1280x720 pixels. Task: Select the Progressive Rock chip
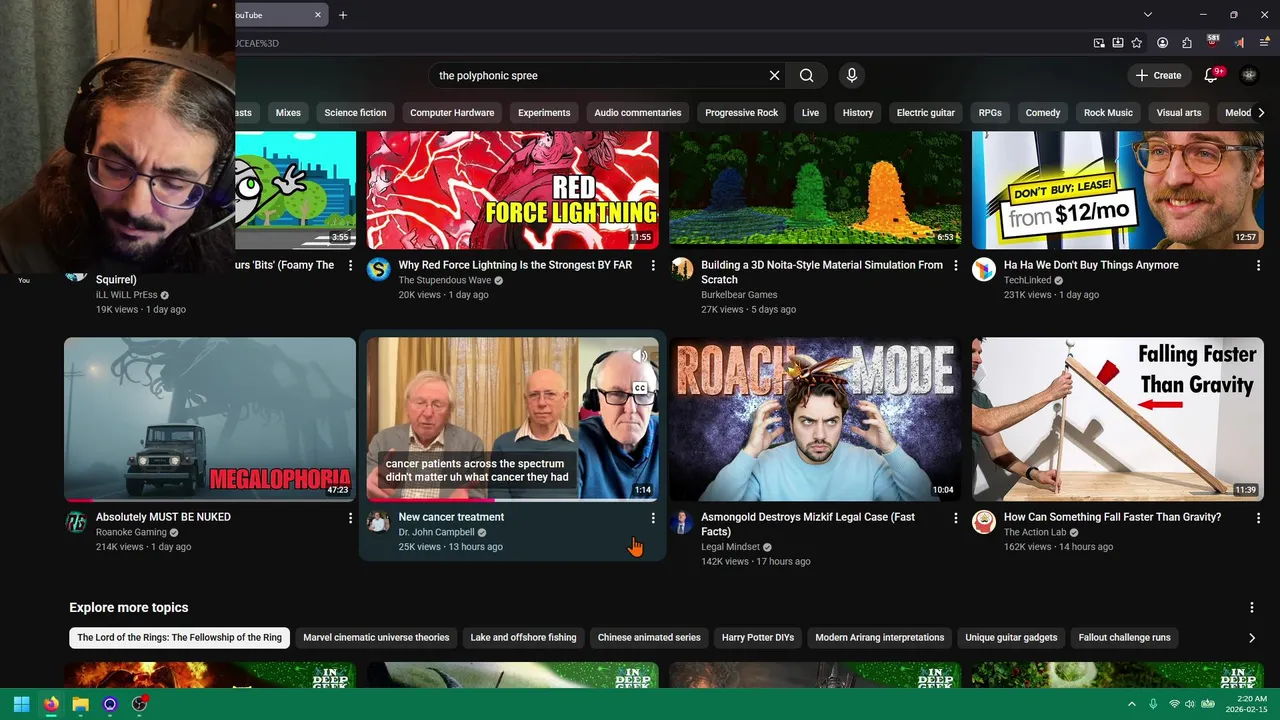[x=741, y=113]
